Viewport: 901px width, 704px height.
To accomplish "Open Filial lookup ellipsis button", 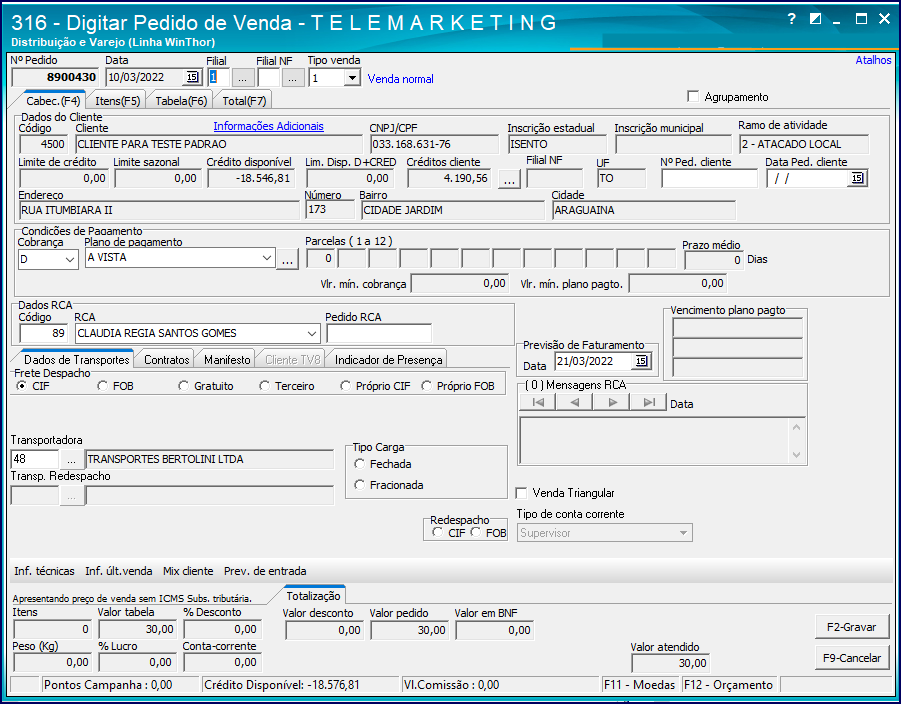I will (x=242, y=78).
